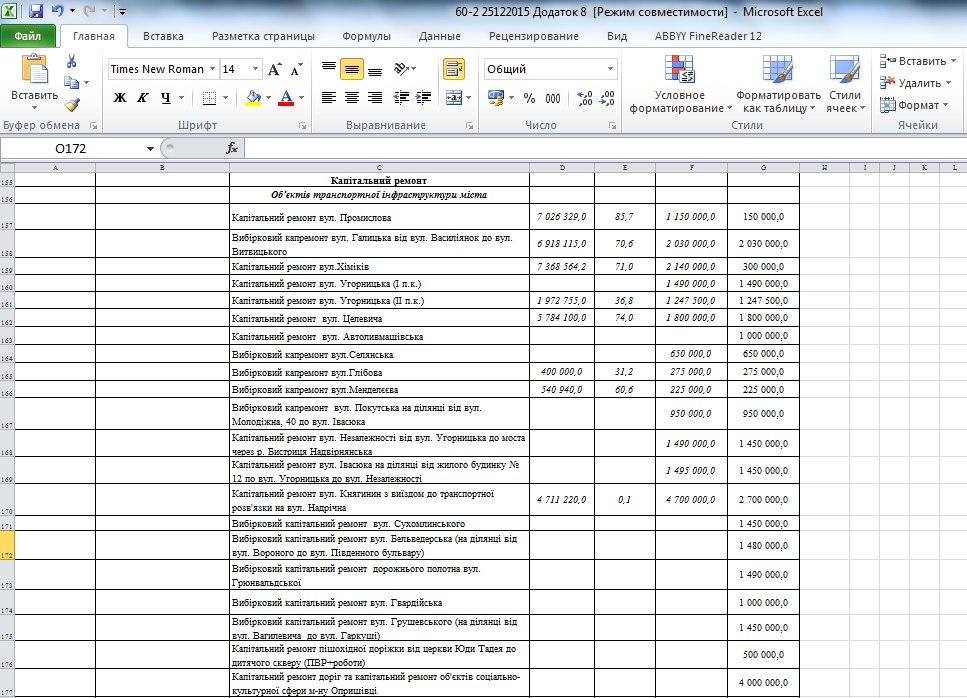Screen dimensions: 967x698
Task: Undo the last action
Action: coord(57,10)
